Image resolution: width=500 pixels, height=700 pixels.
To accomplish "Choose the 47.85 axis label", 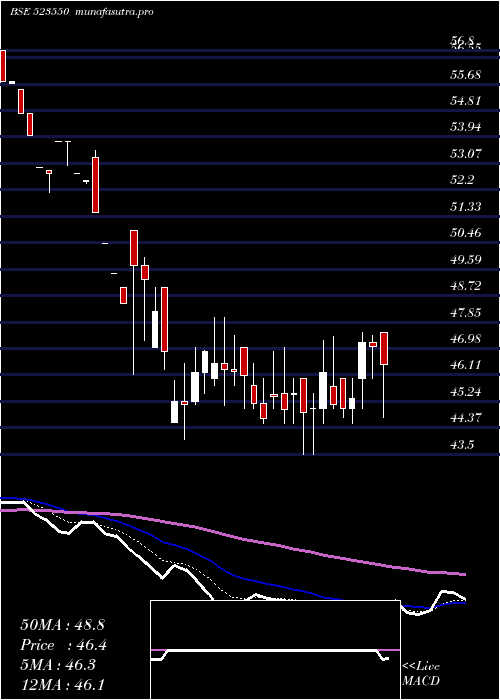I will pyautogui.click(x=466, y=312).
